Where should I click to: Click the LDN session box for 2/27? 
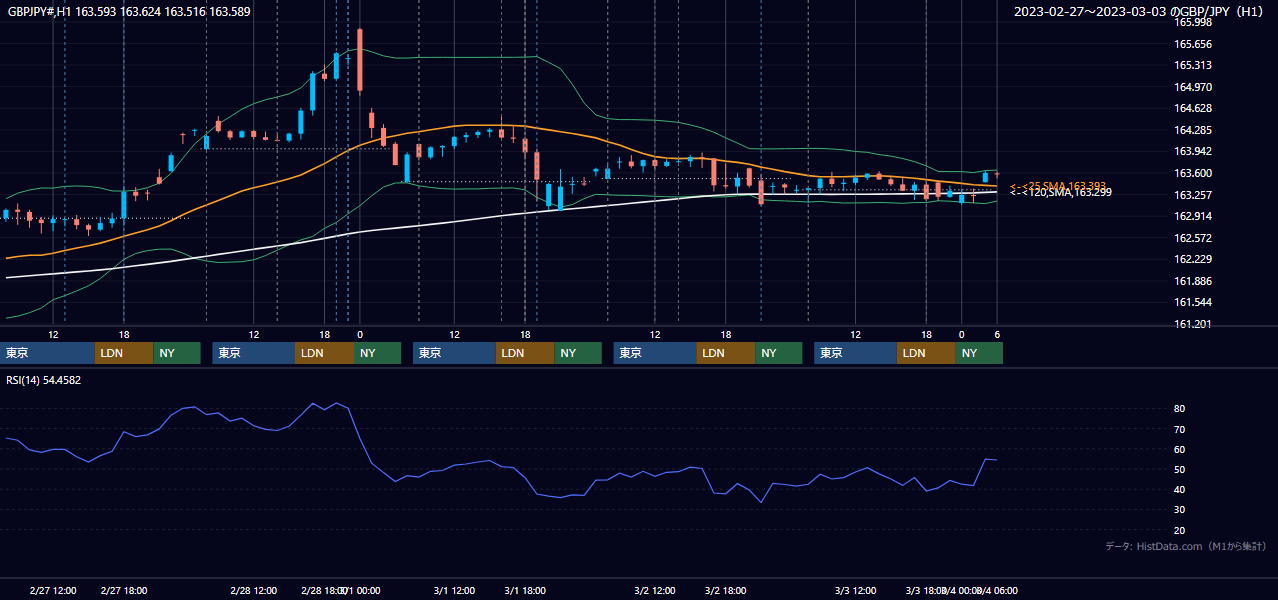click(x=124, y=353)
